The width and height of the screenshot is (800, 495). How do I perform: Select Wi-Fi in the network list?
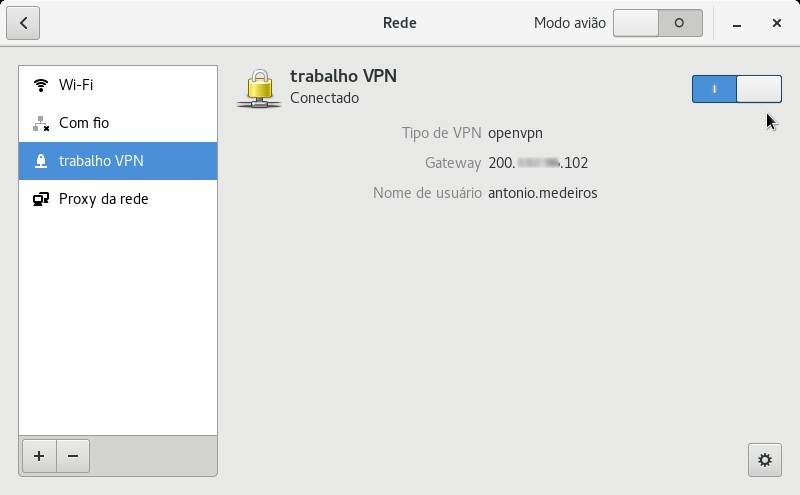point(118,85)
